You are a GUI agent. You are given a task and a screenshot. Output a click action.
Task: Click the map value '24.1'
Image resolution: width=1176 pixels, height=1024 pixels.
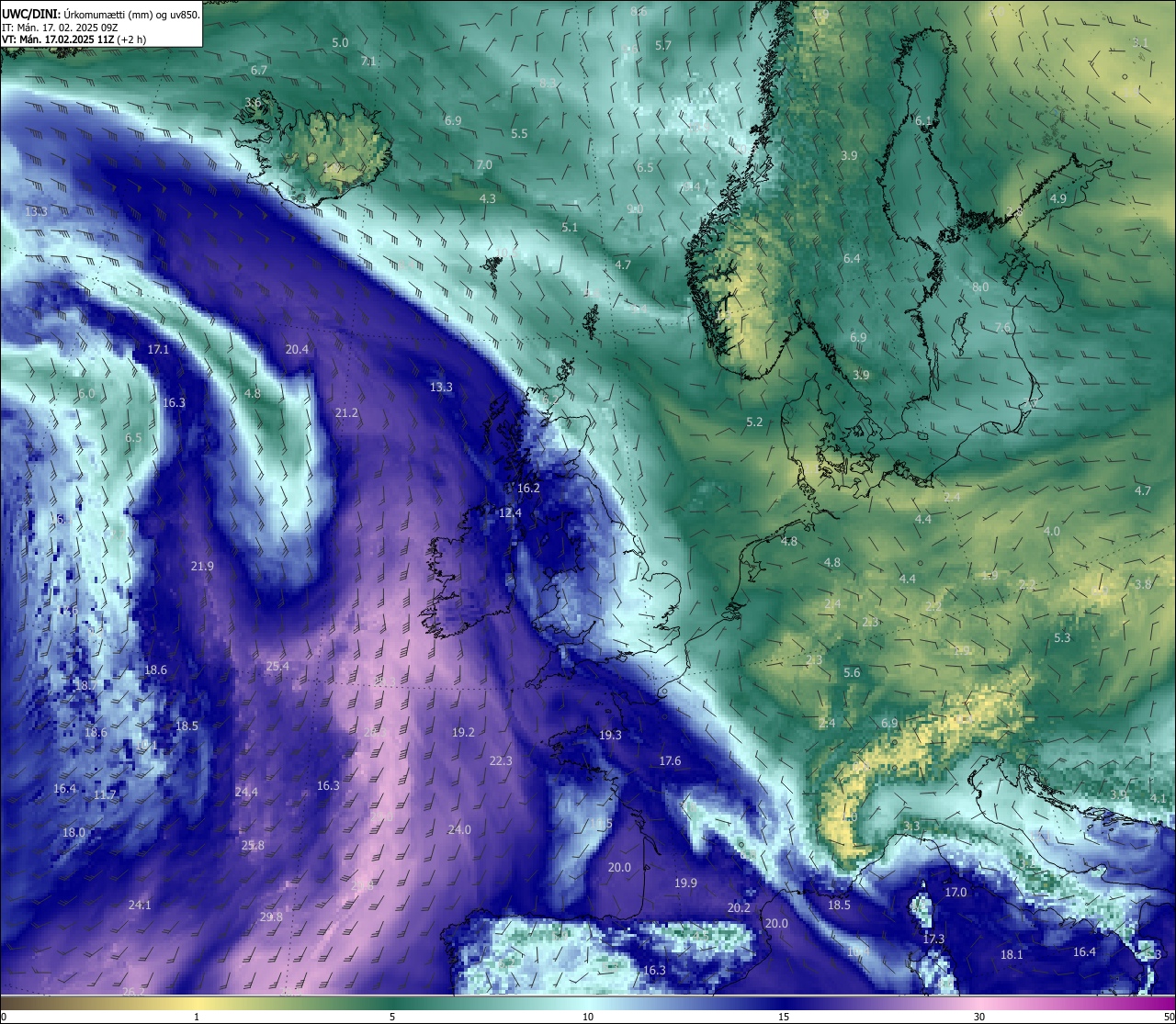pos(140,905)
